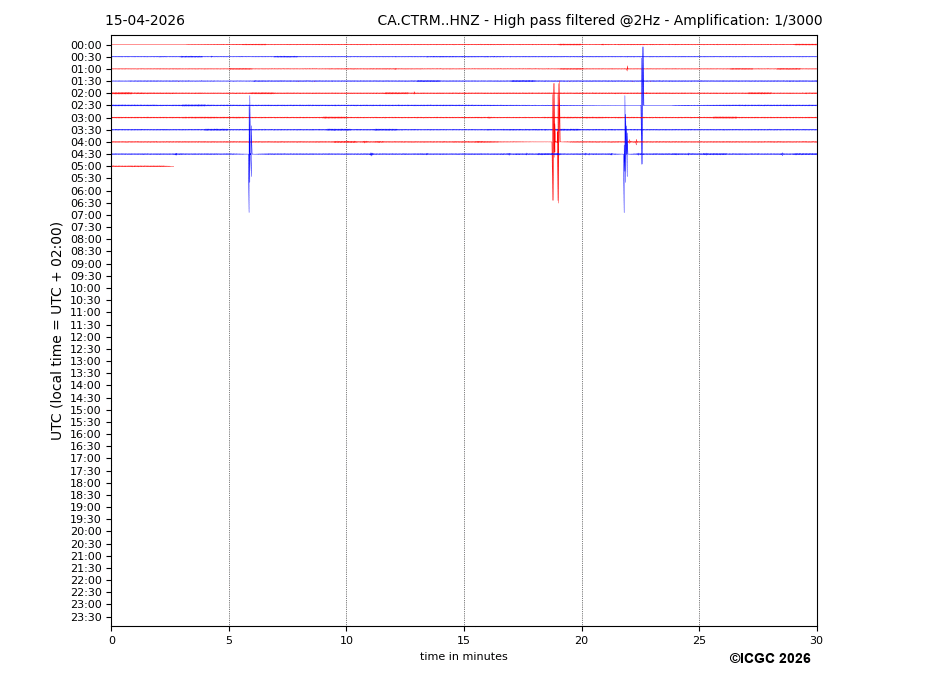This screenshot has height=696, width=927.
Task: Click the red double spike near minute 19
Action: coord(555,140)
